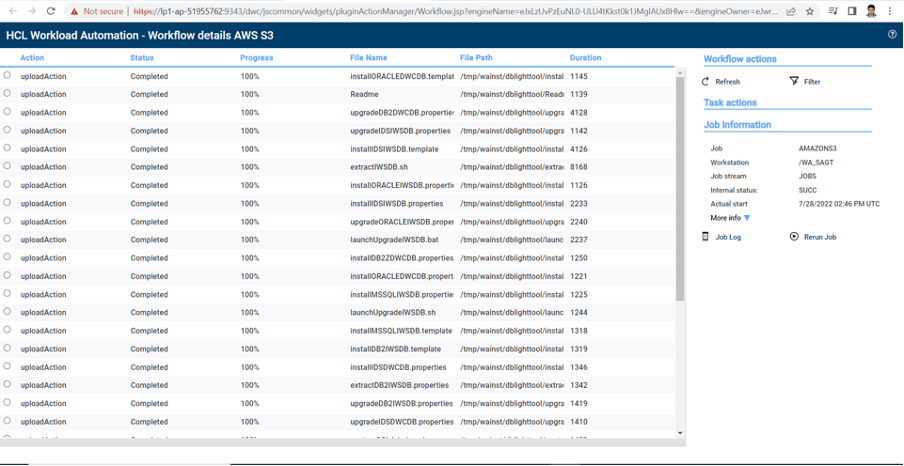
Task: Click file name installDB2ZDWCDB.properties
Action: coord(402,258)
